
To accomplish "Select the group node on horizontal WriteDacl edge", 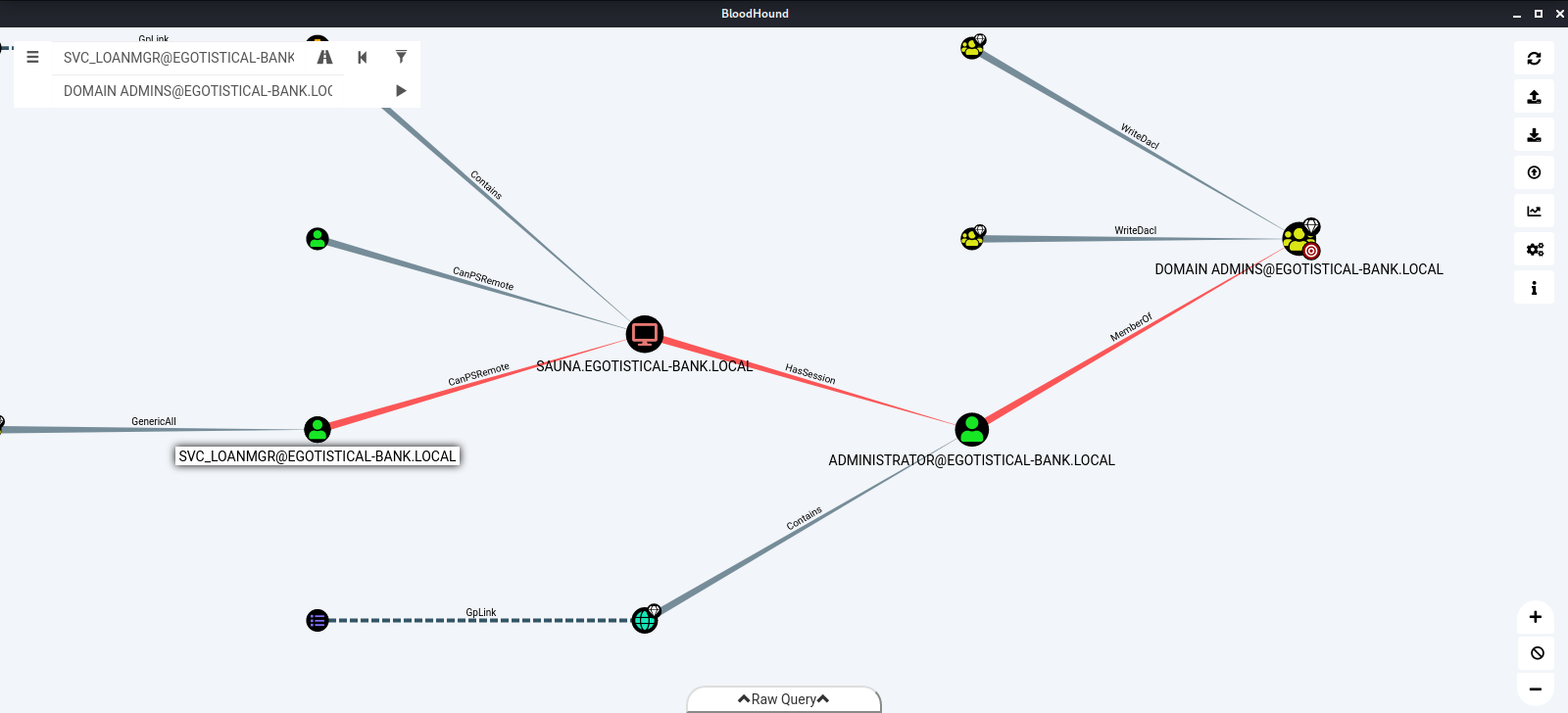I will 972,238.
